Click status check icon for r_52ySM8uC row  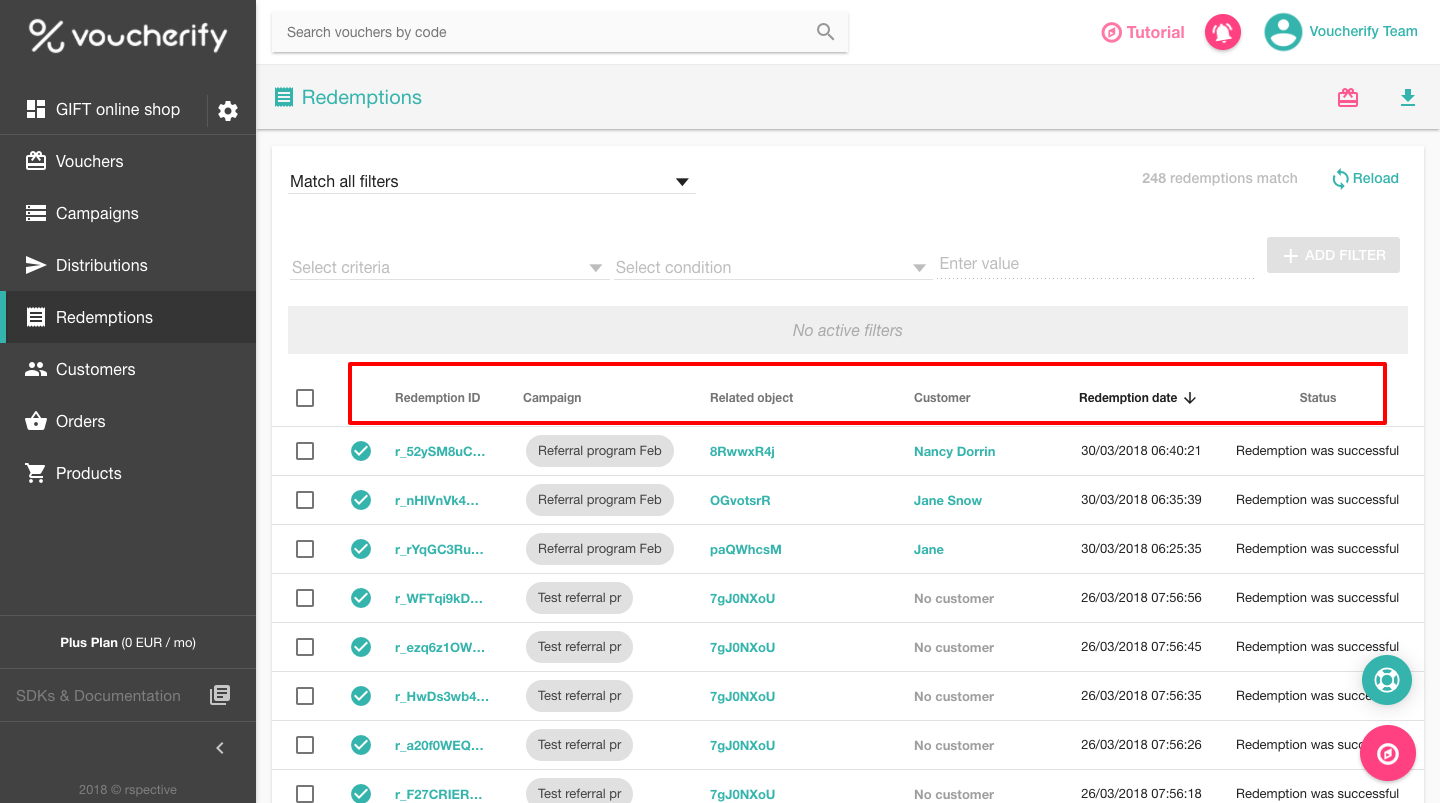coord(361,451)
